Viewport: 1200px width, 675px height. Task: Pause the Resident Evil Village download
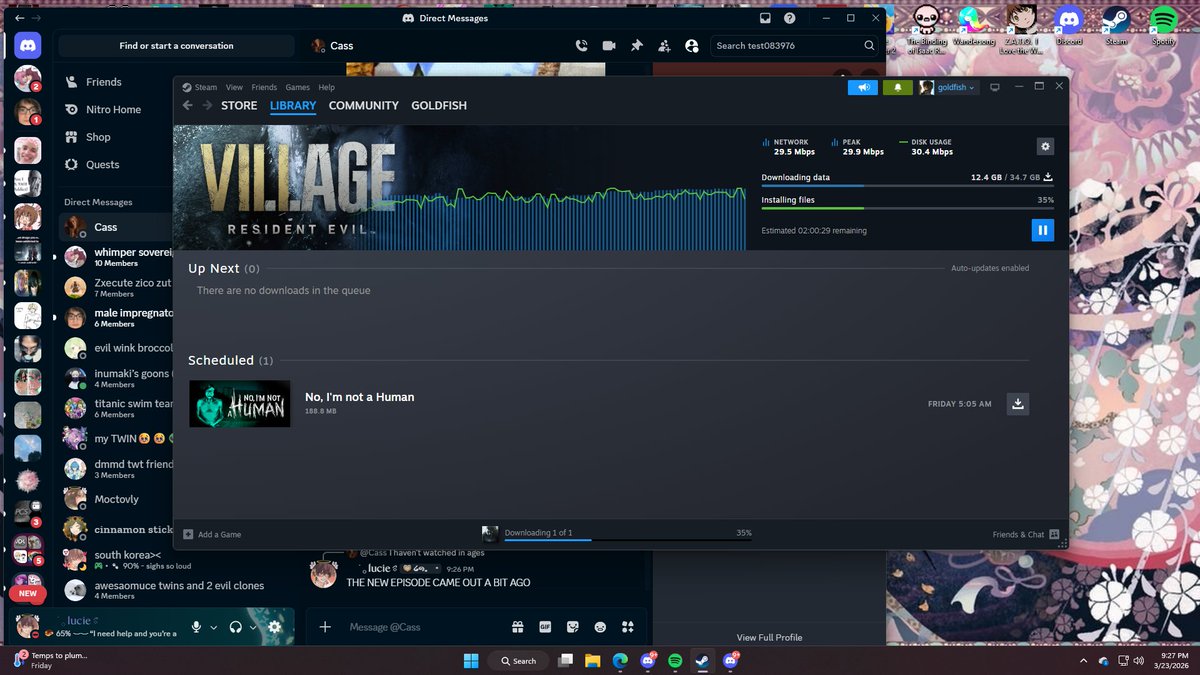tap(1042, 230)
